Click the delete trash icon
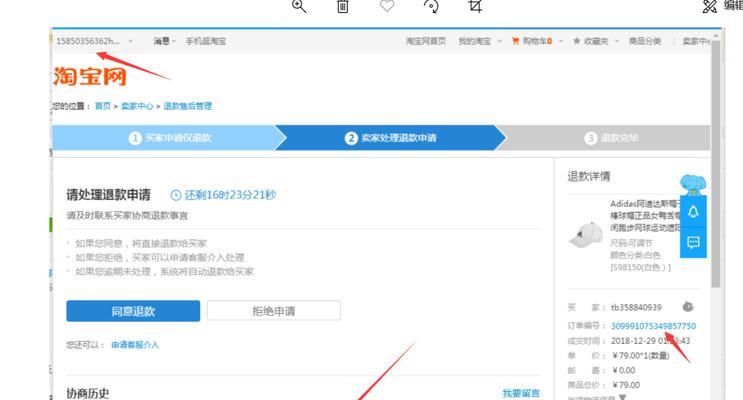Image resolution: width=743 pixels, height=400 pixels. [343, 6]
